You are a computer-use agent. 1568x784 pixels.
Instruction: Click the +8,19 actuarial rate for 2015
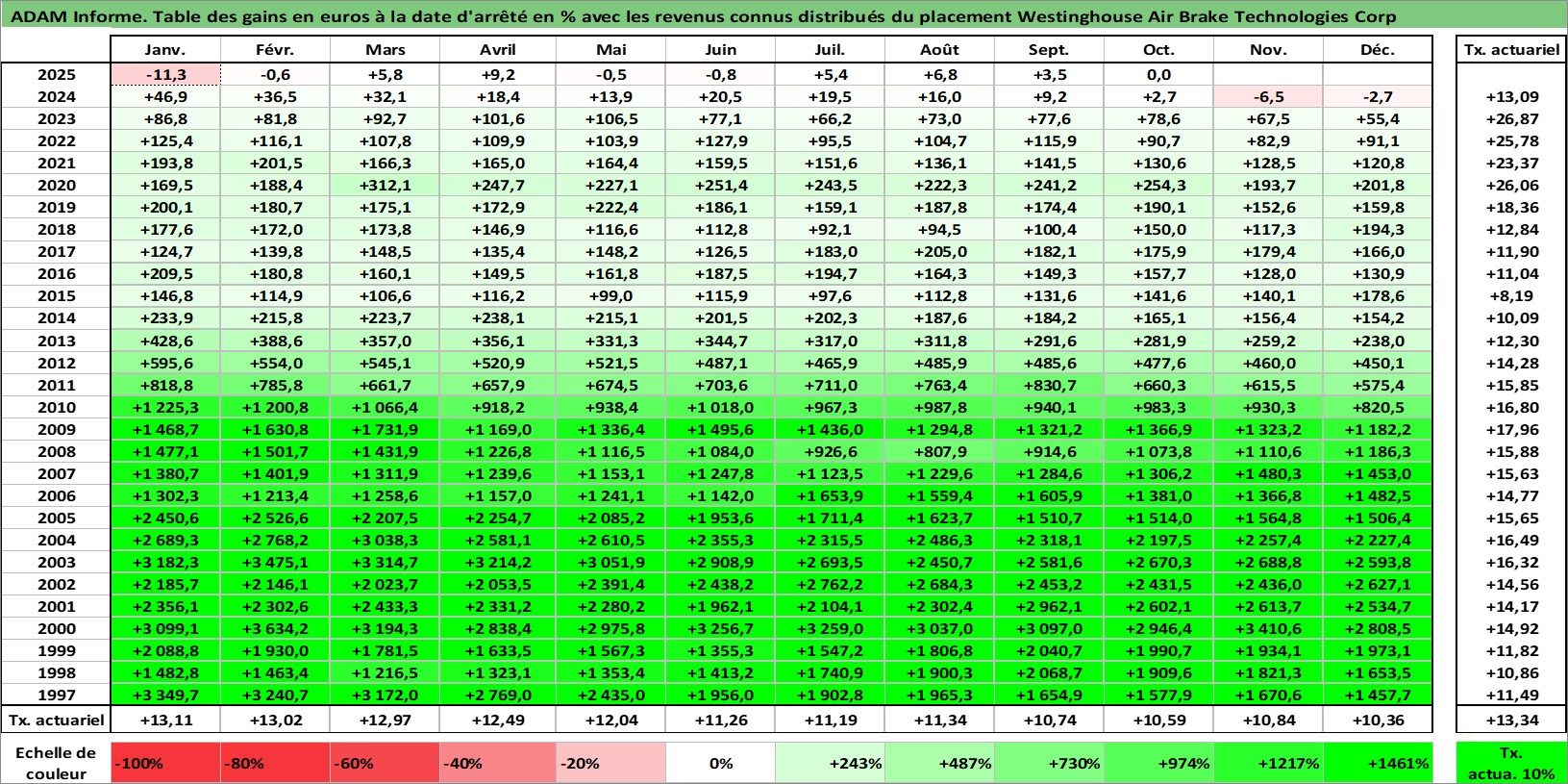pyautogui.click(x=1511, y=296)
